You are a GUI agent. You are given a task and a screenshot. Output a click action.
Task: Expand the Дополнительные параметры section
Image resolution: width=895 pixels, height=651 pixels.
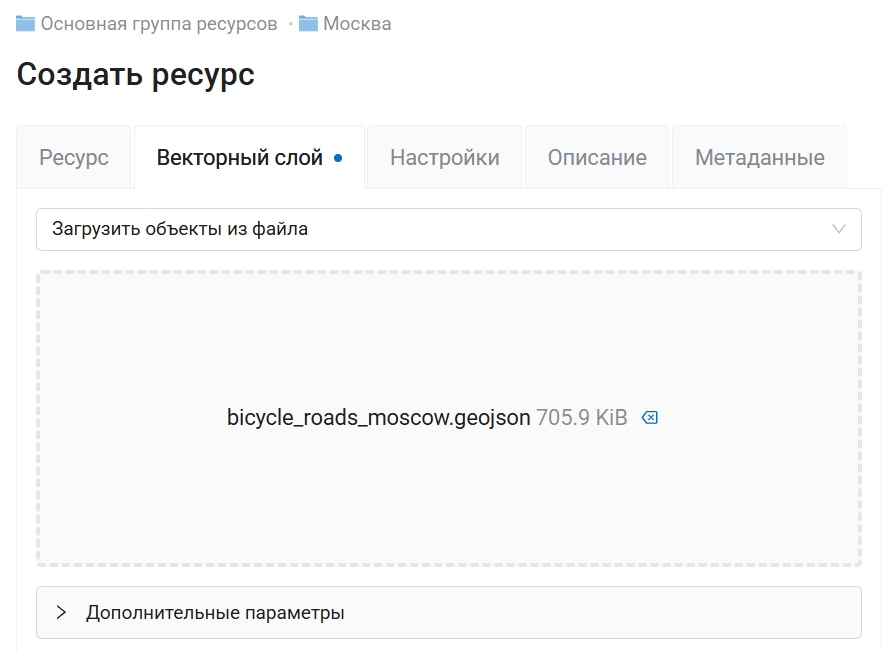[x=215, y=612]
